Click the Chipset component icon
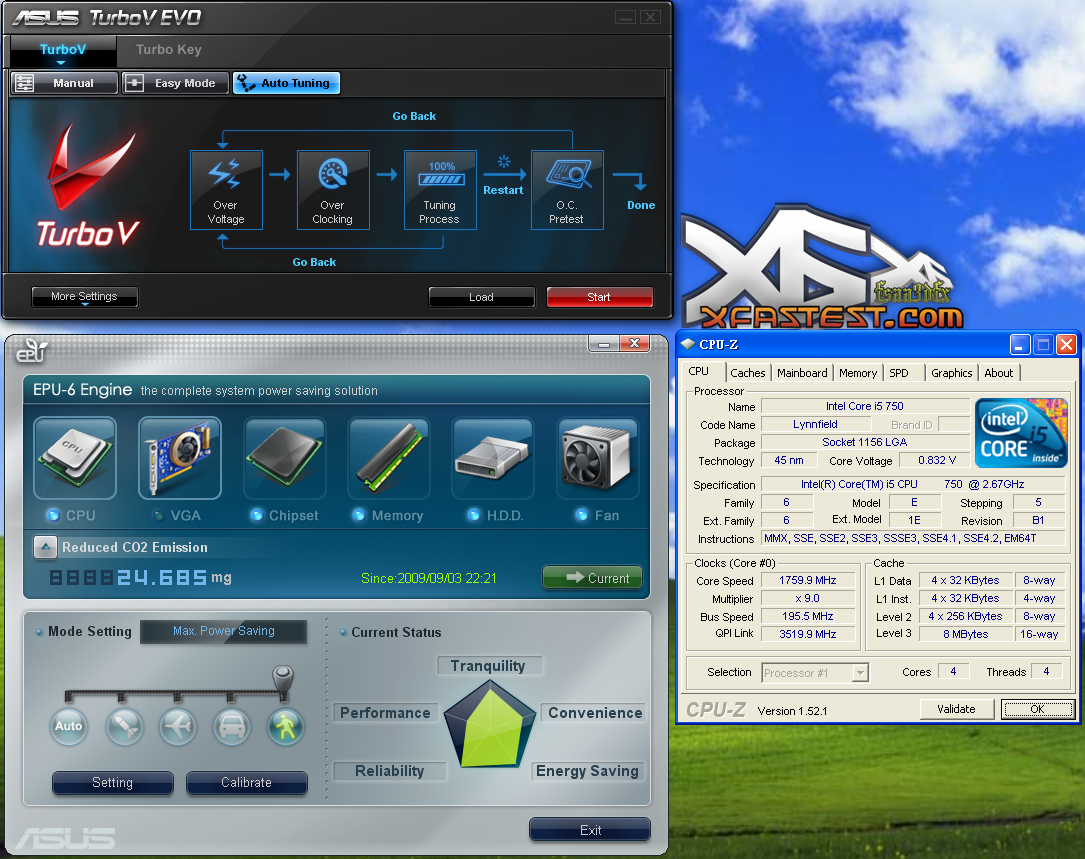 click(284, 458)
